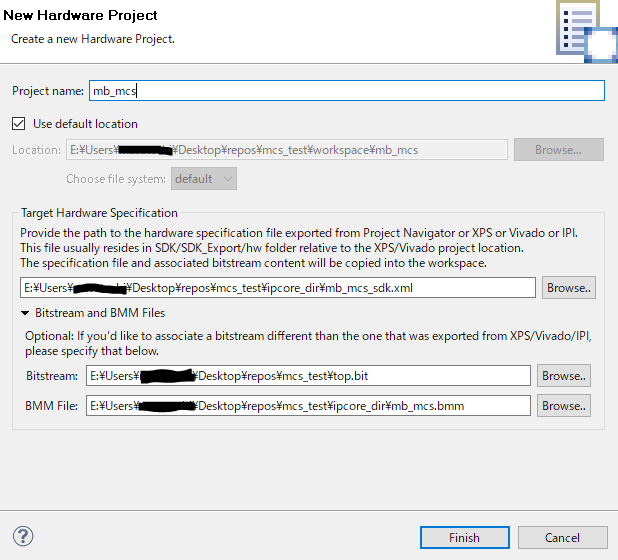
Task: Click the Bitstream label
Action: [x=52, y=376]
